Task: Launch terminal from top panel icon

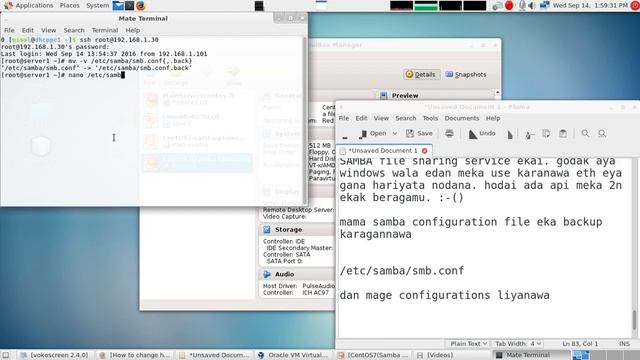Action: click(x=129, y=5)
